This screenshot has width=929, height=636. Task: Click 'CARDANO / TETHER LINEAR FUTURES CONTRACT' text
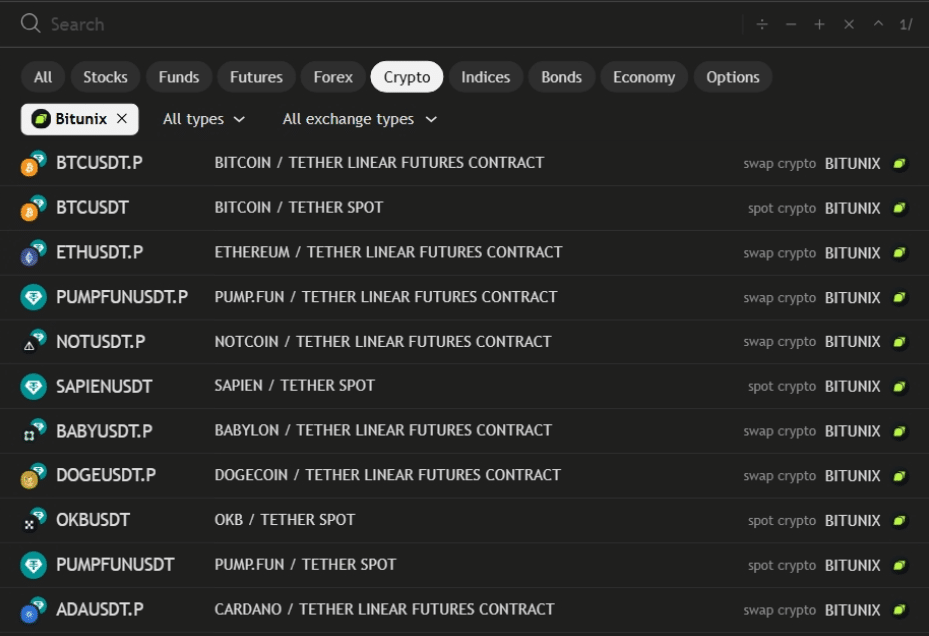click(385, 609)
